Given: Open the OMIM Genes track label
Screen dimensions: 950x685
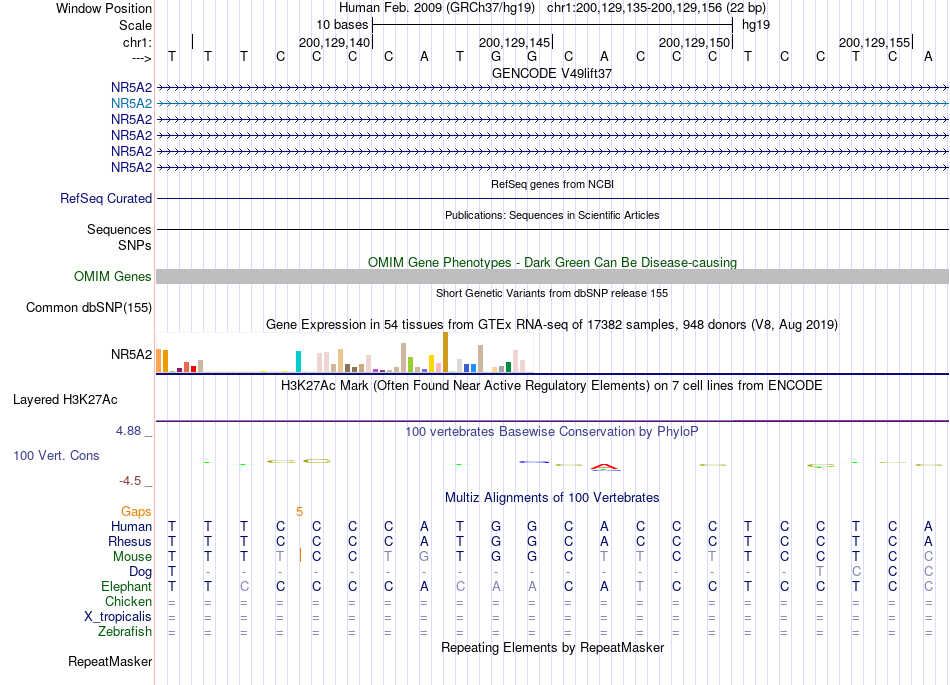Looking at the screenshot, I should coord(113,277).
